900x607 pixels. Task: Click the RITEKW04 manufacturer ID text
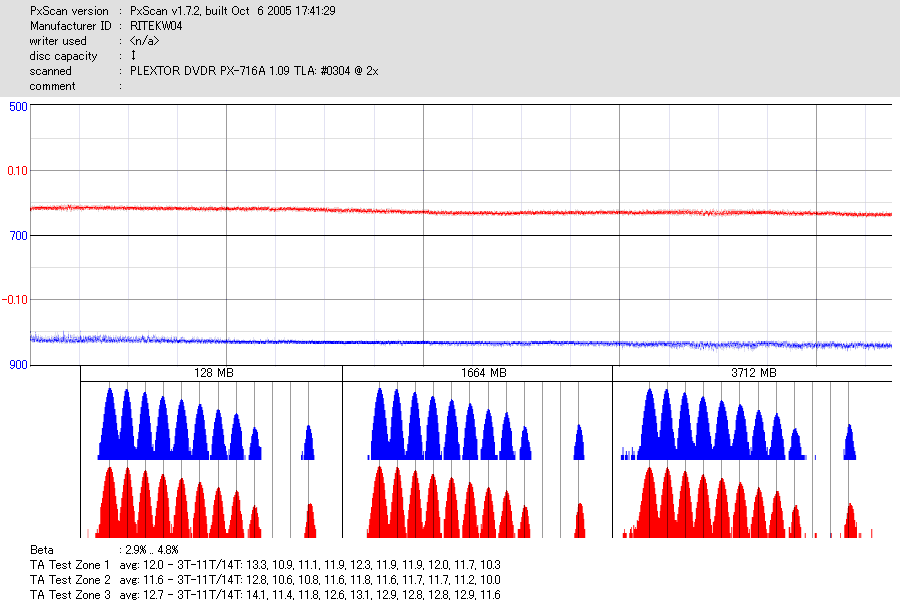(156, 26)
